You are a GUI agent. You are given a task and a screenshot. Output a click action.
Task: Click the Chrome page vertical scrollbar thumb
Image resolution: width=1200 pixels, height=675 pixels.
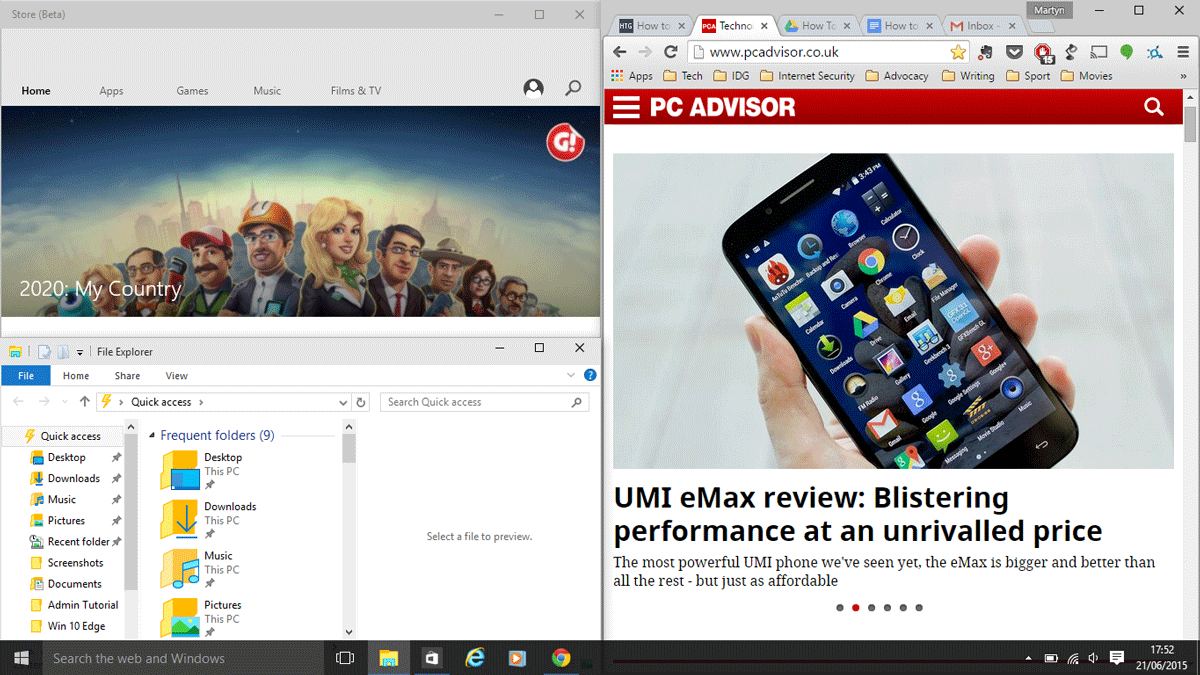[x=1190, y=124]
